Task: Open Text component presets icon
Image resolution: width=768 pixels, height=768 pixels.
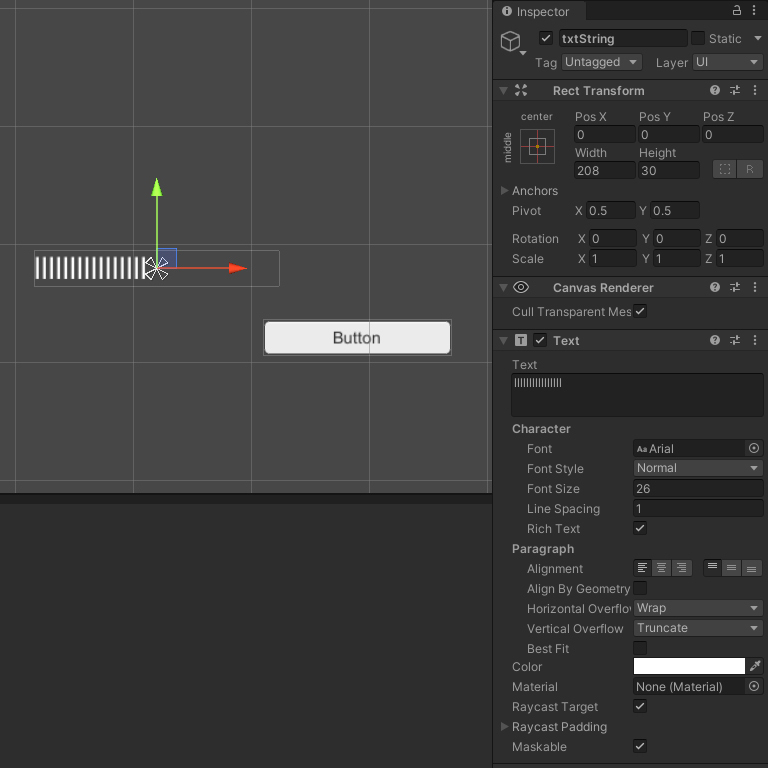Action: (735, 340)
